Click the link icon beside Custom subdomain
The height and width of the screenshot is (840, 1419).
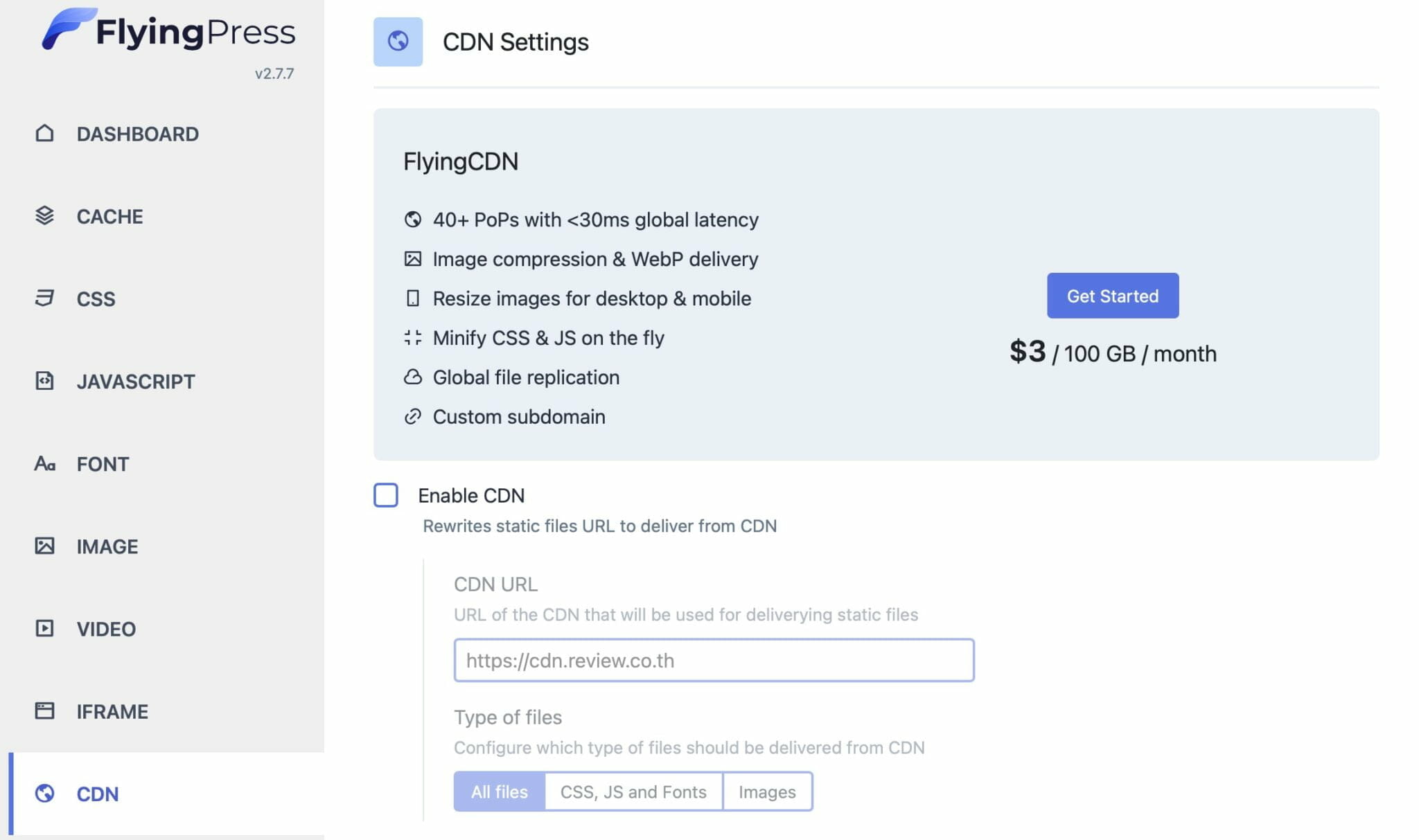coord(413,417)
